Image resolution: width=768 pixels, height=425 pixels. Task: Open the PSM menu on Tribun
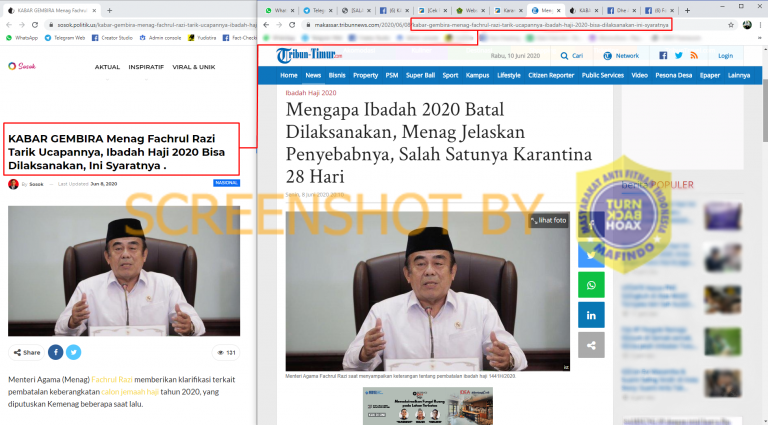click(x=392, y=75)
